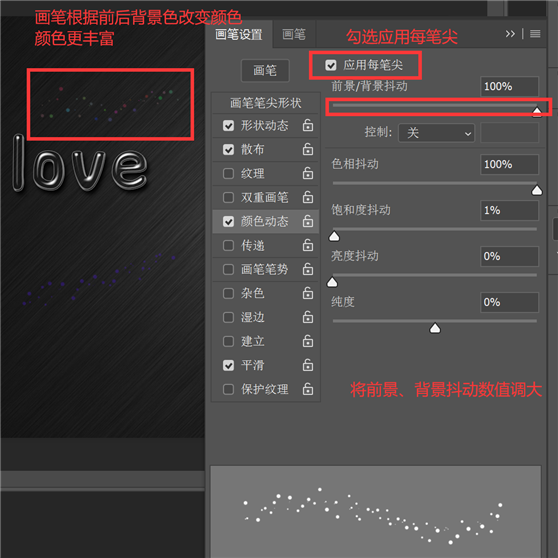
Task: Collapse panel with double-arrow icon
Action: click(510, 34)
